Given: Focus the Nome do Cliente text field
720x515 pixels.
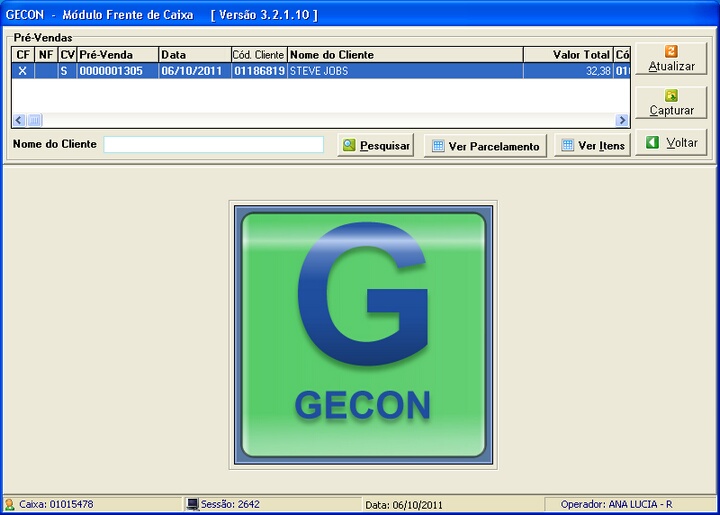Looking at the screenshot, I should pyautogui.click(x=213, y=145).
